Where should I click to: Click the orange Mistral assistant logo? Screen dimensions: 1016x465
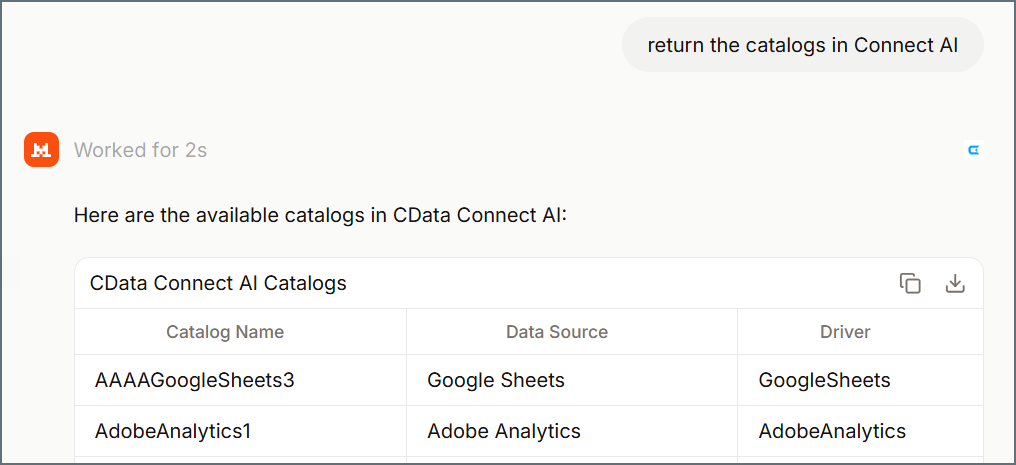point(41,150)
